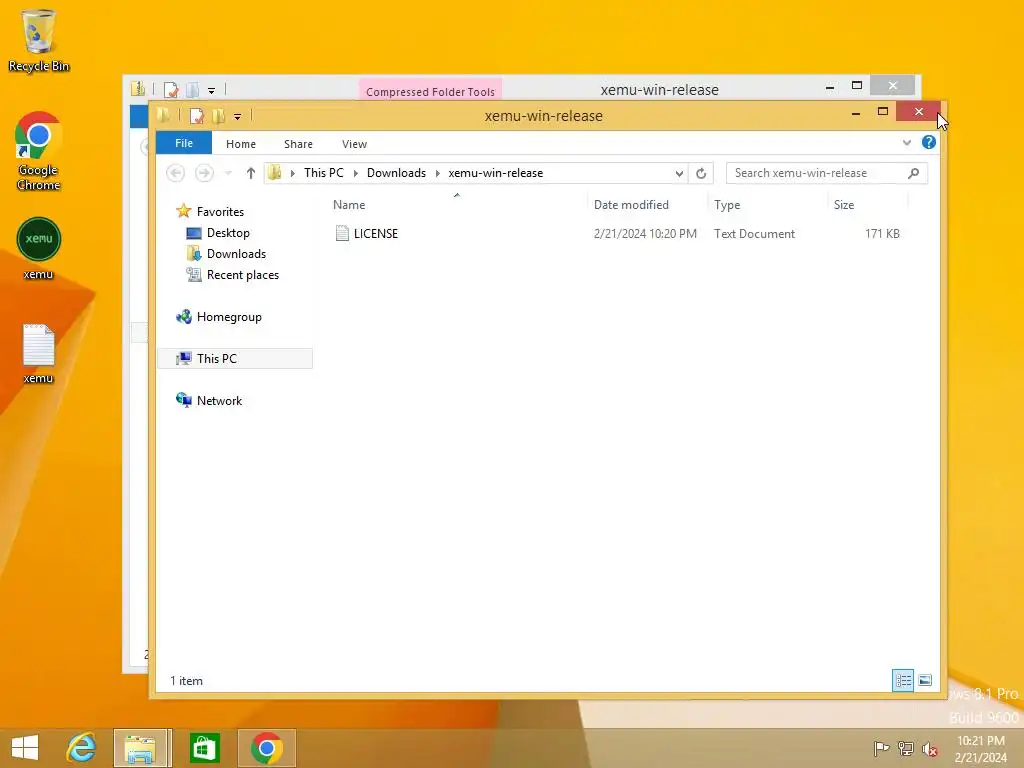Open the address bar history dropdown

679,173
